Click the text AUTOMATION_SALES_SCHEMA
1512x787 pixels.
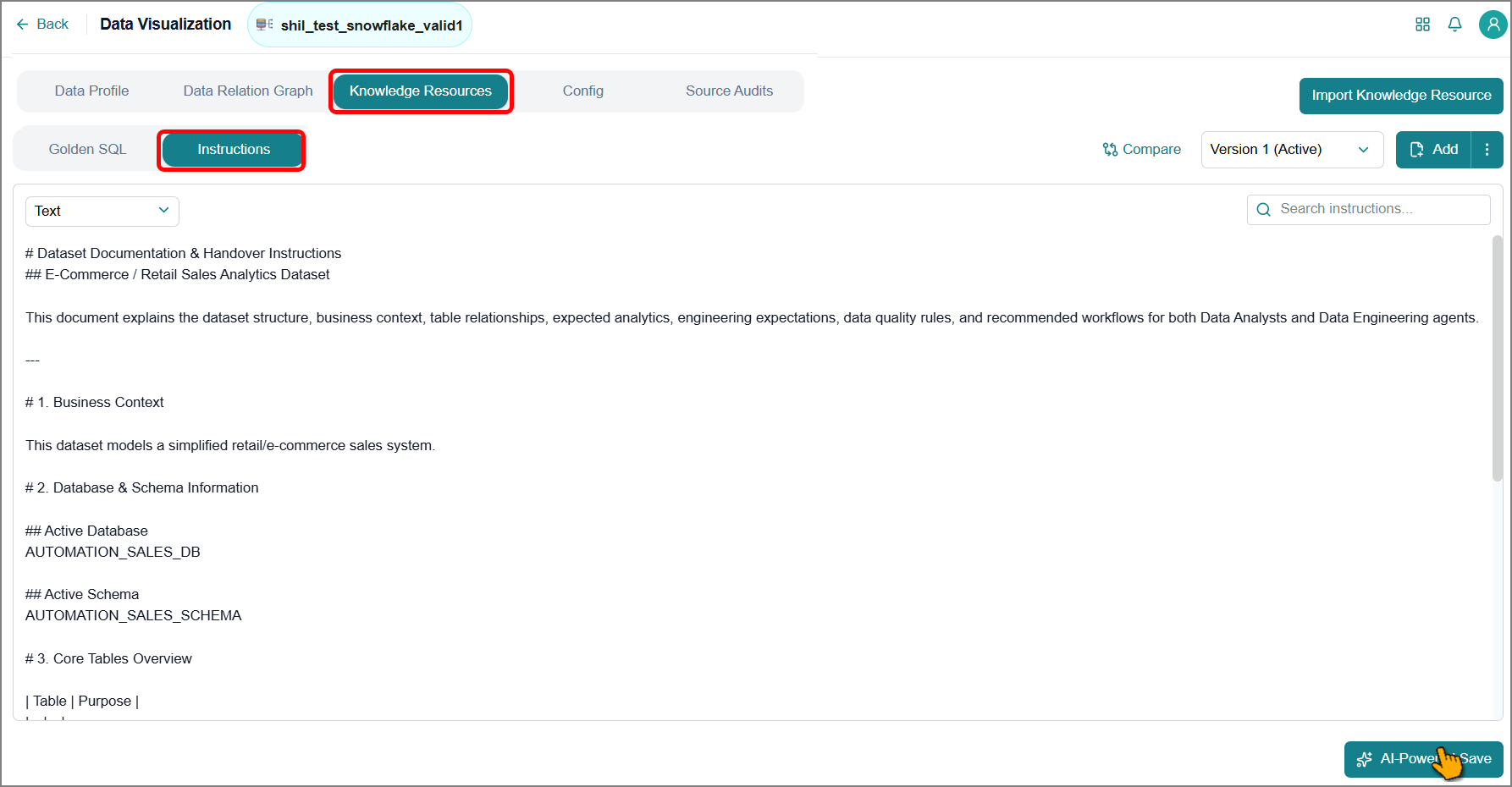(134, 615)
